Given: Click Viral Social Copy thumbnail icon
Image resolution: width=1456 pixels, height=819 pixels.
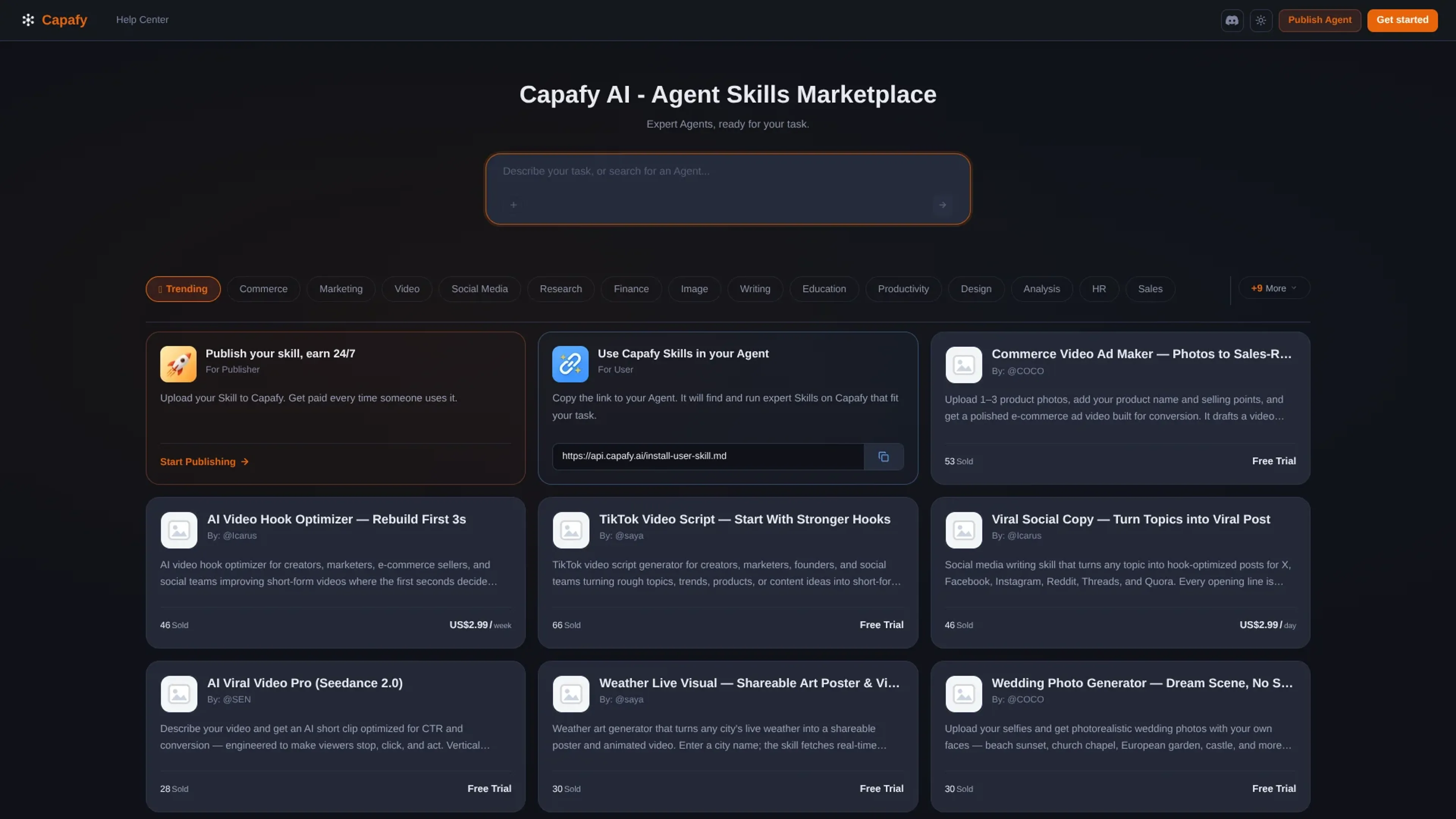Looking at the screenshot, I should (964, 530).
